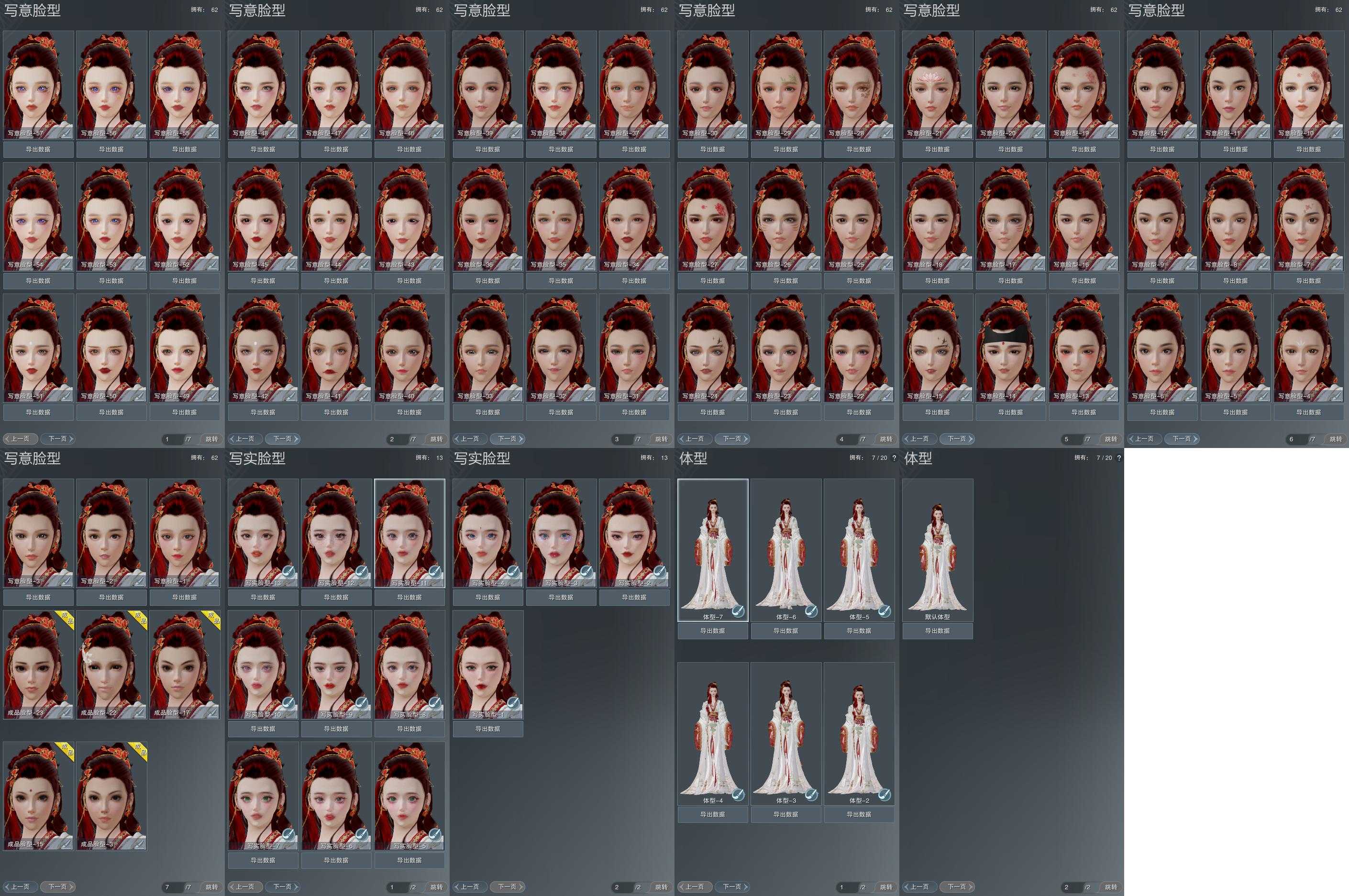
Task: Click the help question mark in 默认体型 panel
Action: click(x=1118, y=458)
